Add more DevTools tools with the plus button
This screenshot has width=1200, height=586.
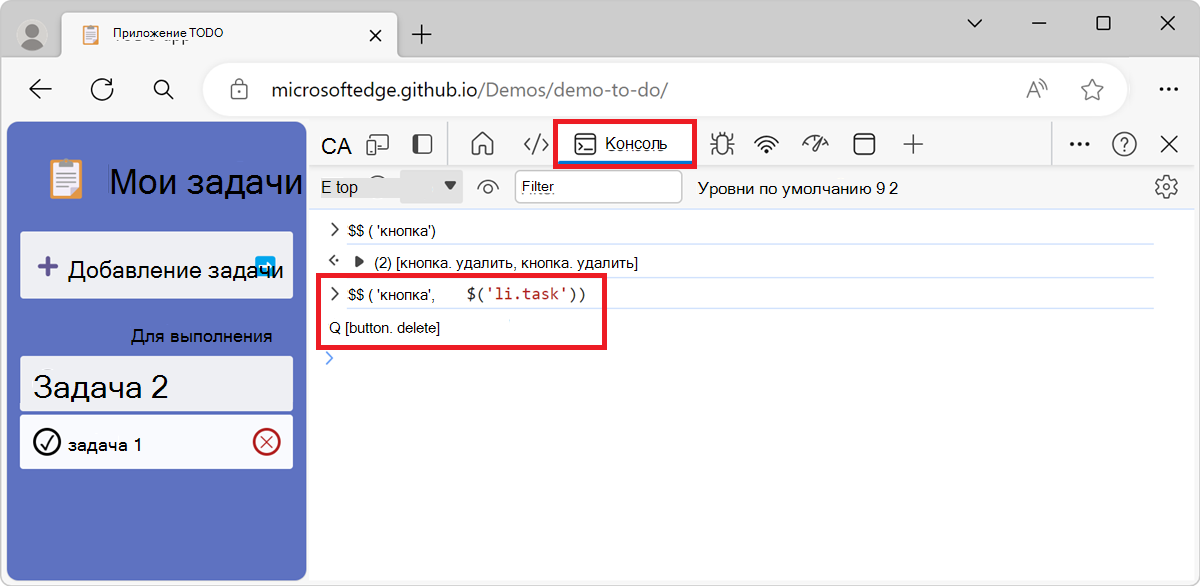[912, 144]
